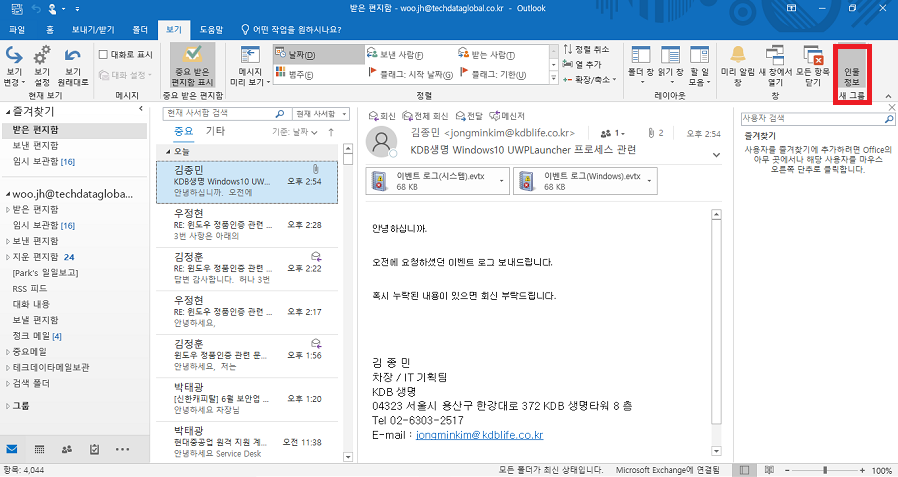Open 폴더 창 layout icon
The image size is (898, 477).
(641, 66)
